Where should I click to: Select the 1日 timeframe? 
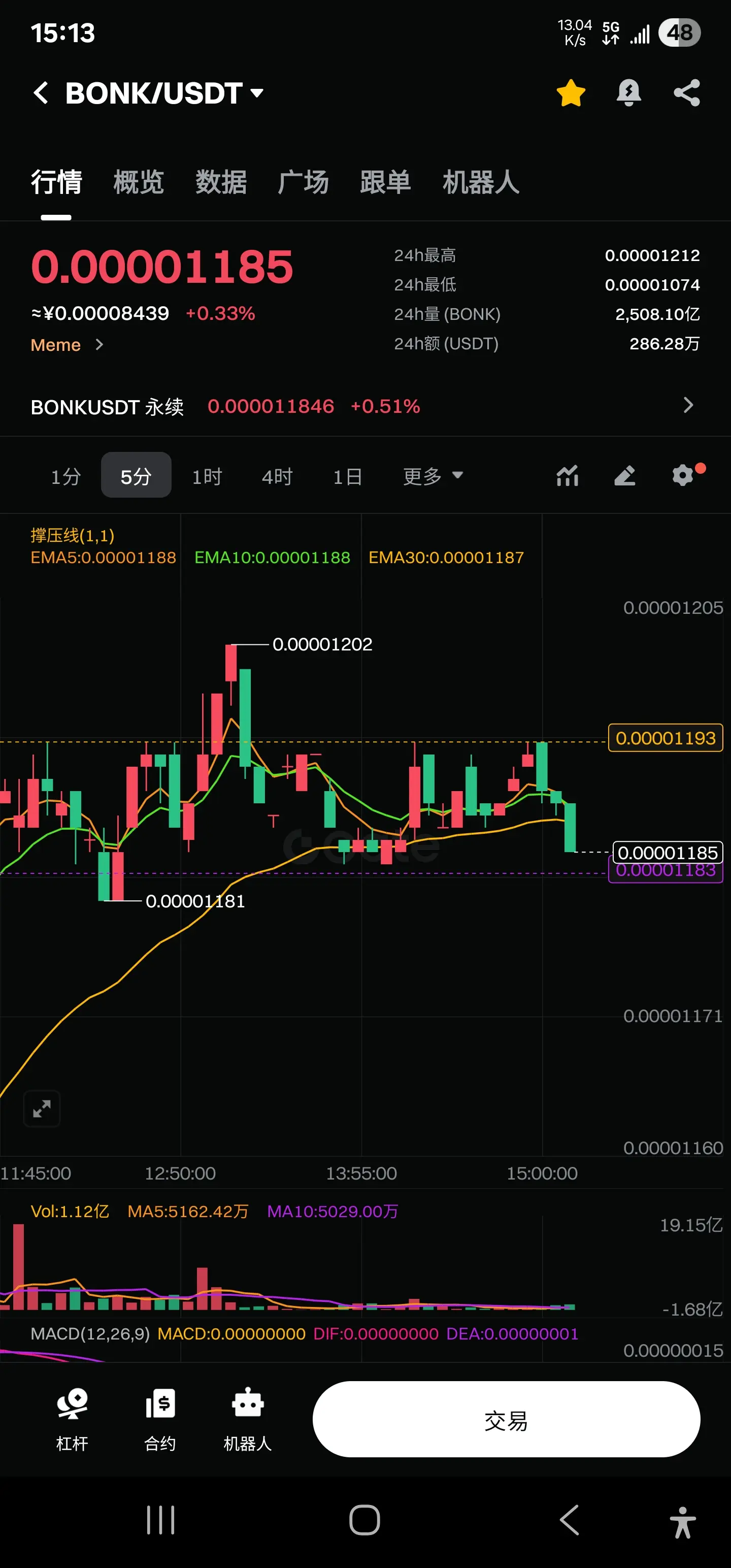click(348, 476)
